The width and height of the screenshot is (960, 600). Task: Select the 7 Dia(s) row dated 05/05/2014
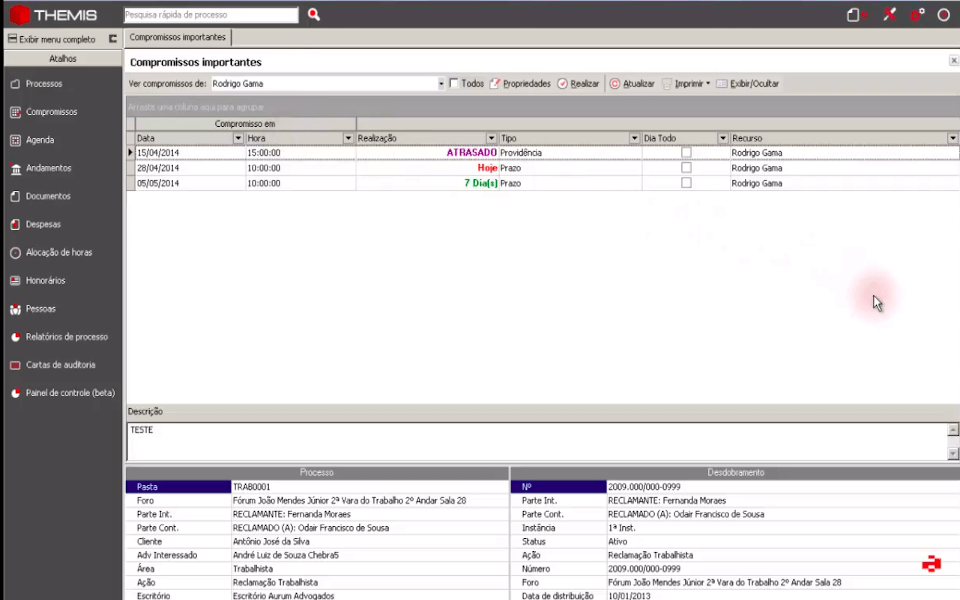(542, 183)
